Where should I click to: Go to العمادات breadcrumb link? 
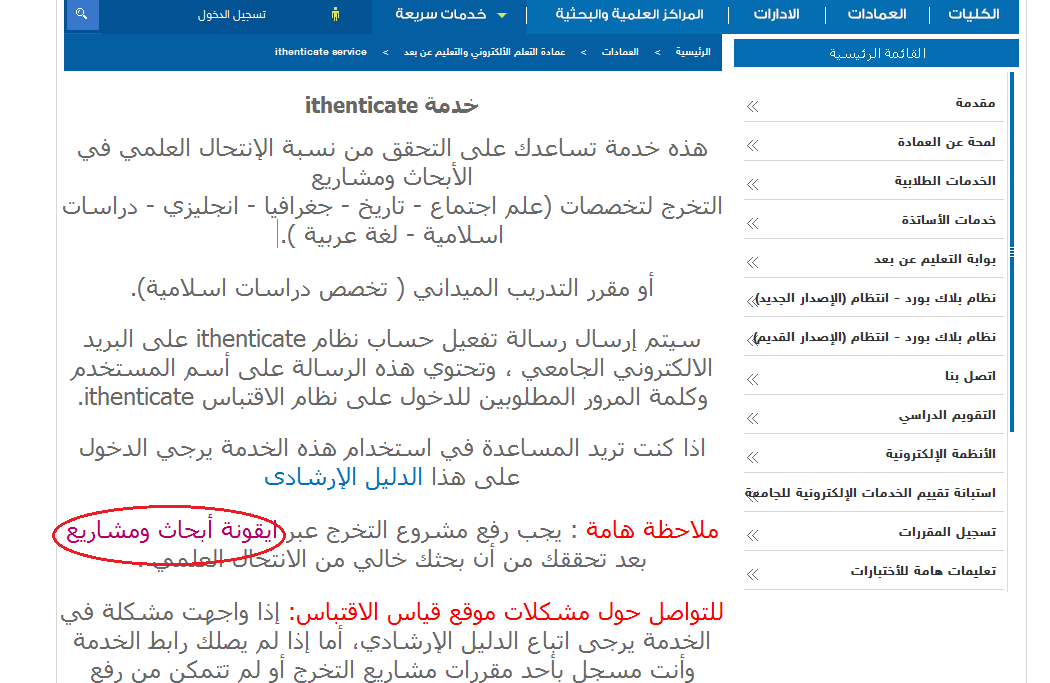pos(620,52)
